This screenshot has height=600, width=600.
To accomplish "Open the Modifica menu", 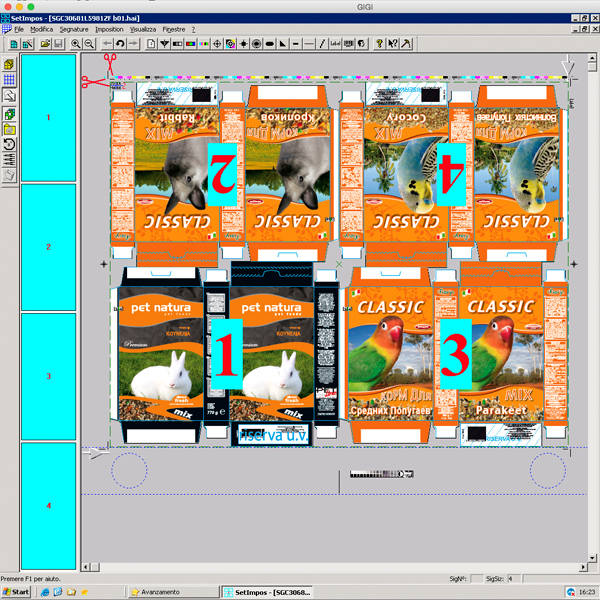I will 42,29.
